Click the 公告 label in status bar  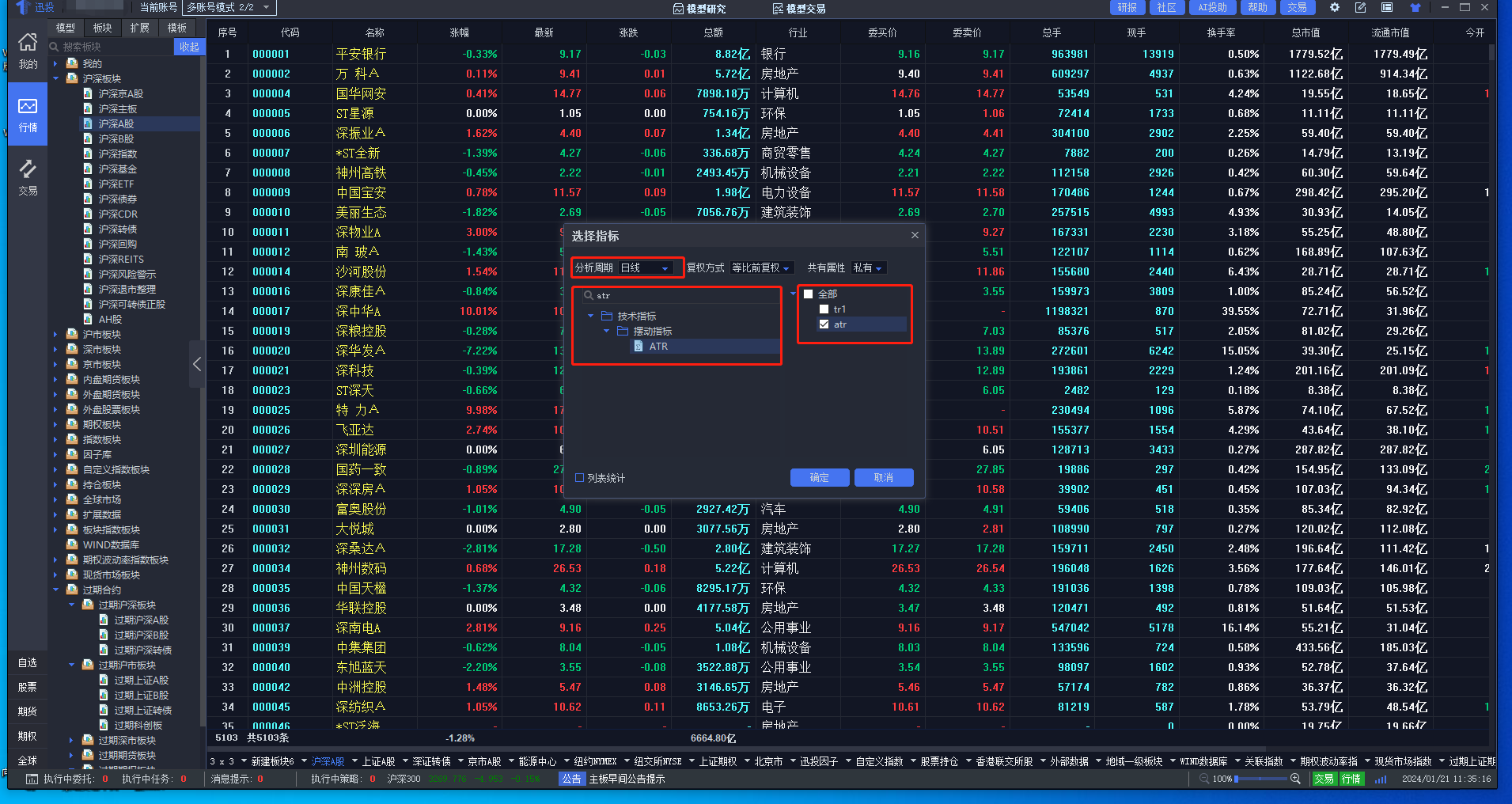pyautogui.click(x=571, y=779)
